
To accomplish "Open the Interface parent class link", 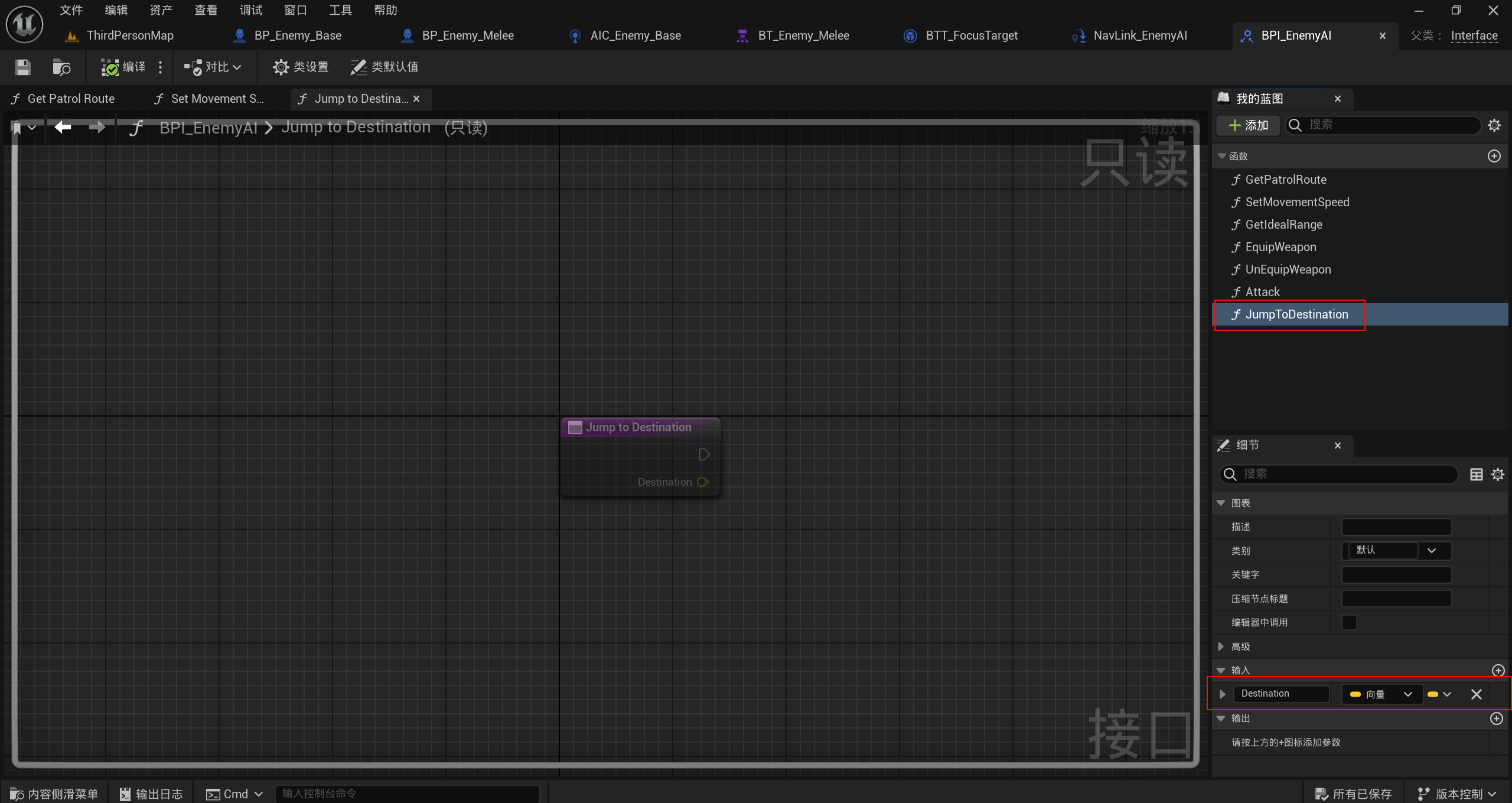I will click(x=1474, y=35).
